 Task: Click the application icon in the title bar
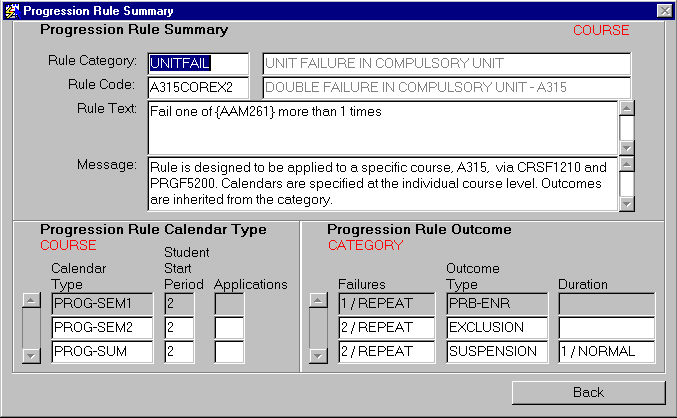click(11, 10)
